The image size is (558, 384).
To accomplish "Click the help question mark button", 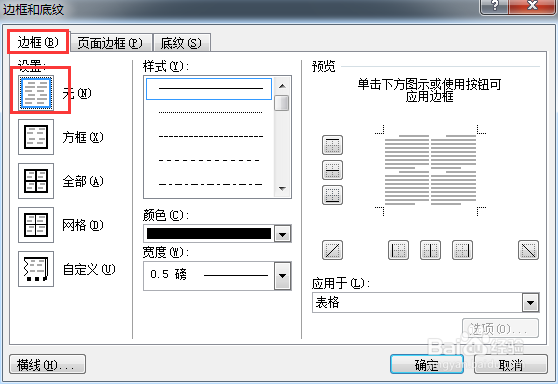I will 495,6.
